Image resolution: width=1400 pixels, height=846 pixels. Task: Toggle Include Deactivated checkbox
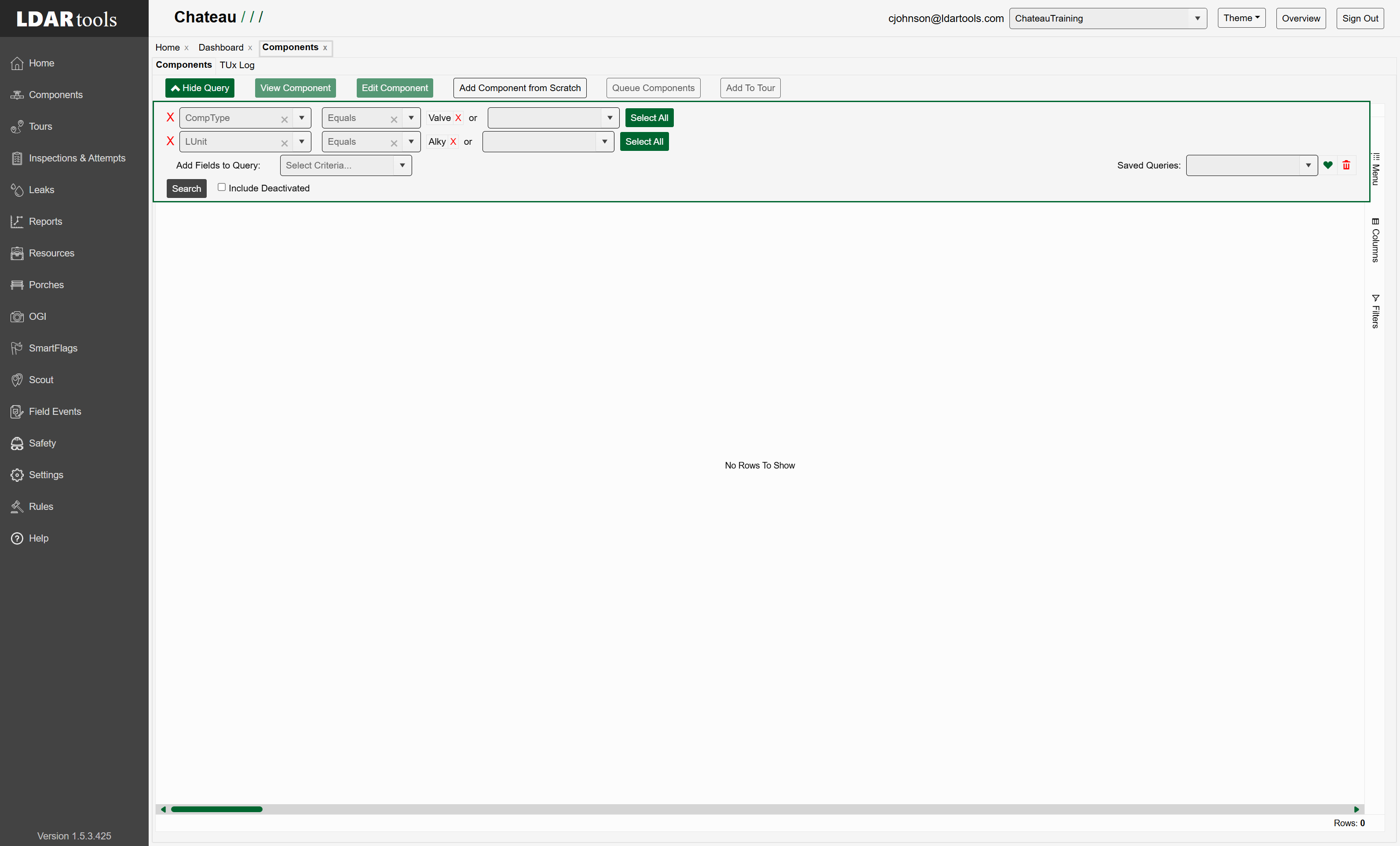click(x=222, y=187)
